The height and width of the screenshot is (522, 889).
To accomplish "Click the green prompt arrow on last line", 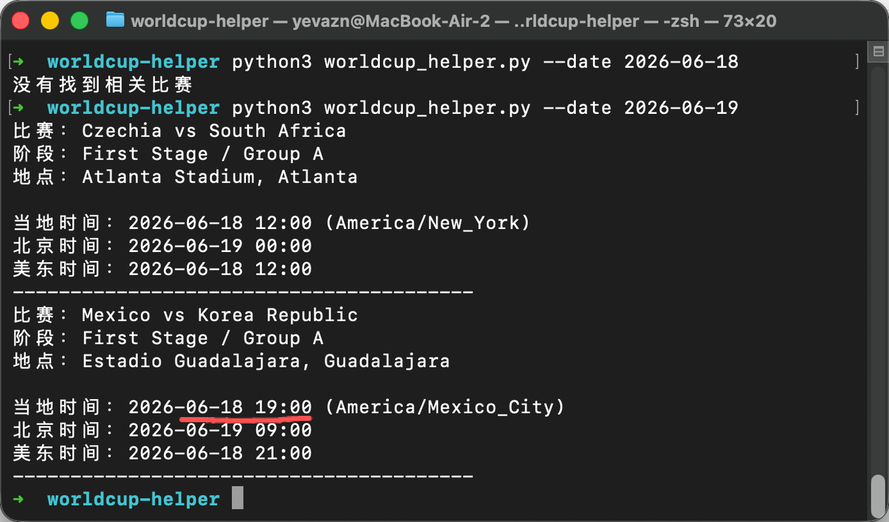I will click(19, 499).
